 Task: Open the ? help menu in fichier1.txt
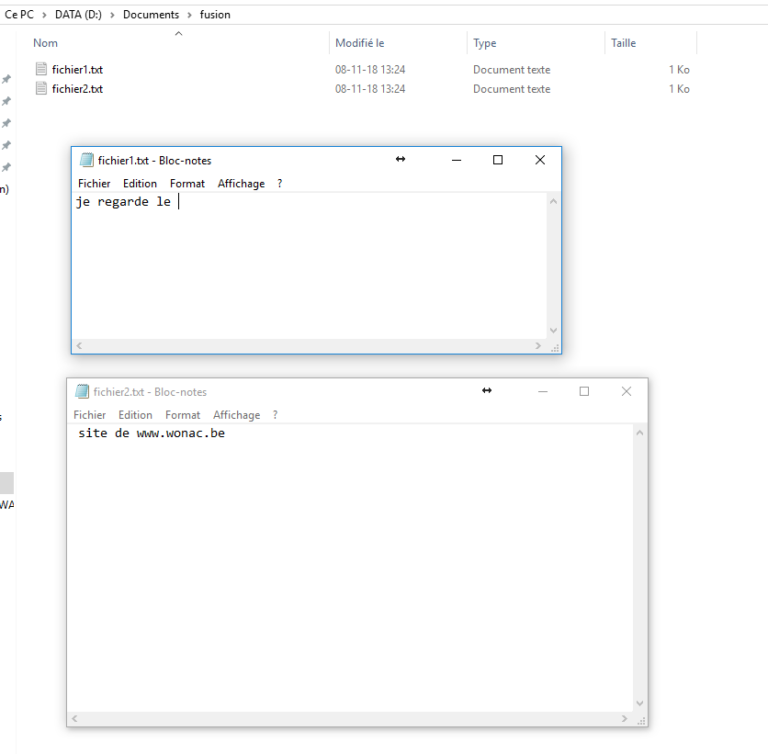coord(280,184)
